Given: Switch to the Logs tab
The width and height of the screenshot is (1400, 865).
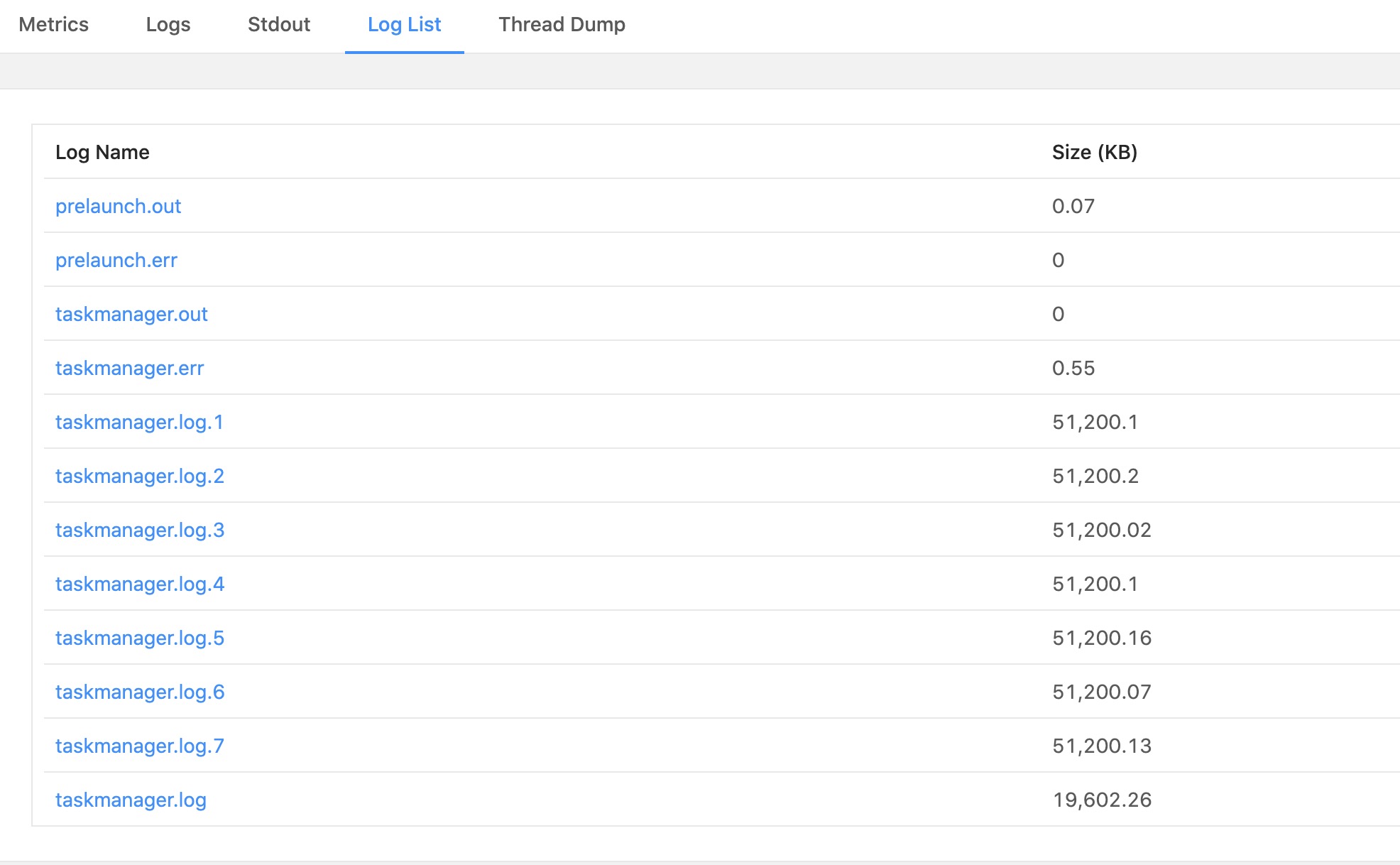Looking at the screenshot, I should click(x=168, y=24).
